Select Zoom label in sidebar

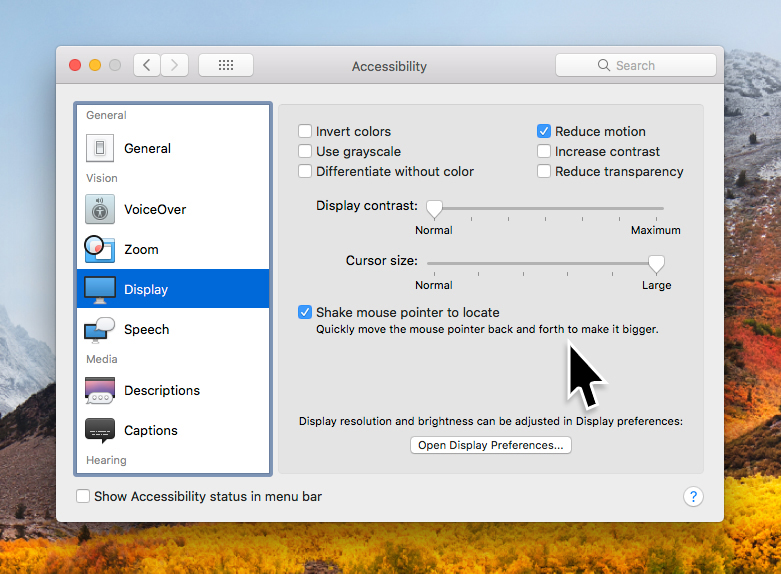click(141, 250)
